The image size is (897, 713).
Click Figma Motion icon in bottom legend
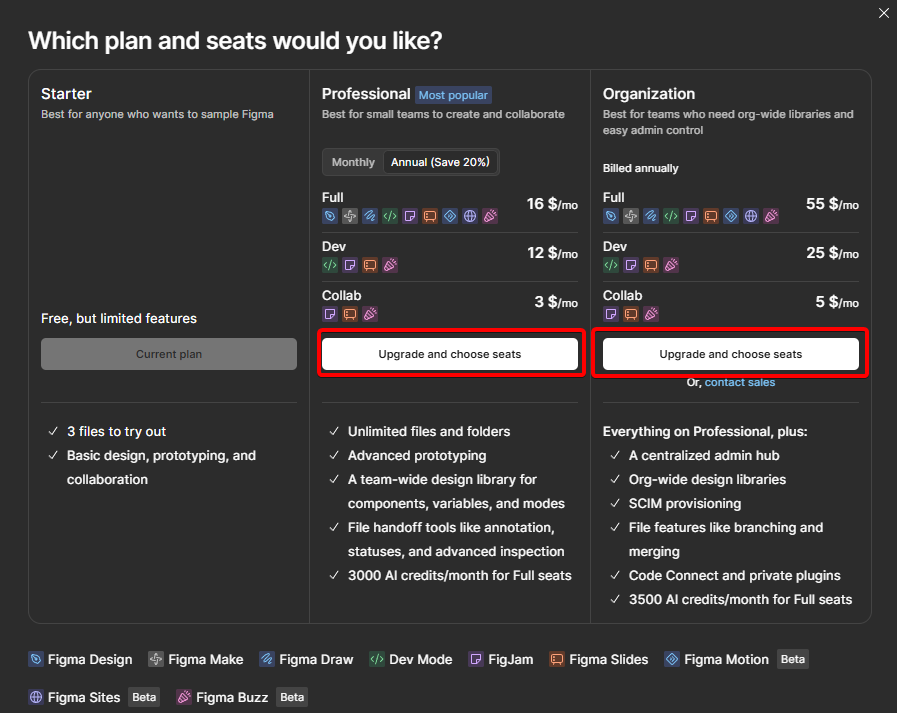(x=672, y=659)
